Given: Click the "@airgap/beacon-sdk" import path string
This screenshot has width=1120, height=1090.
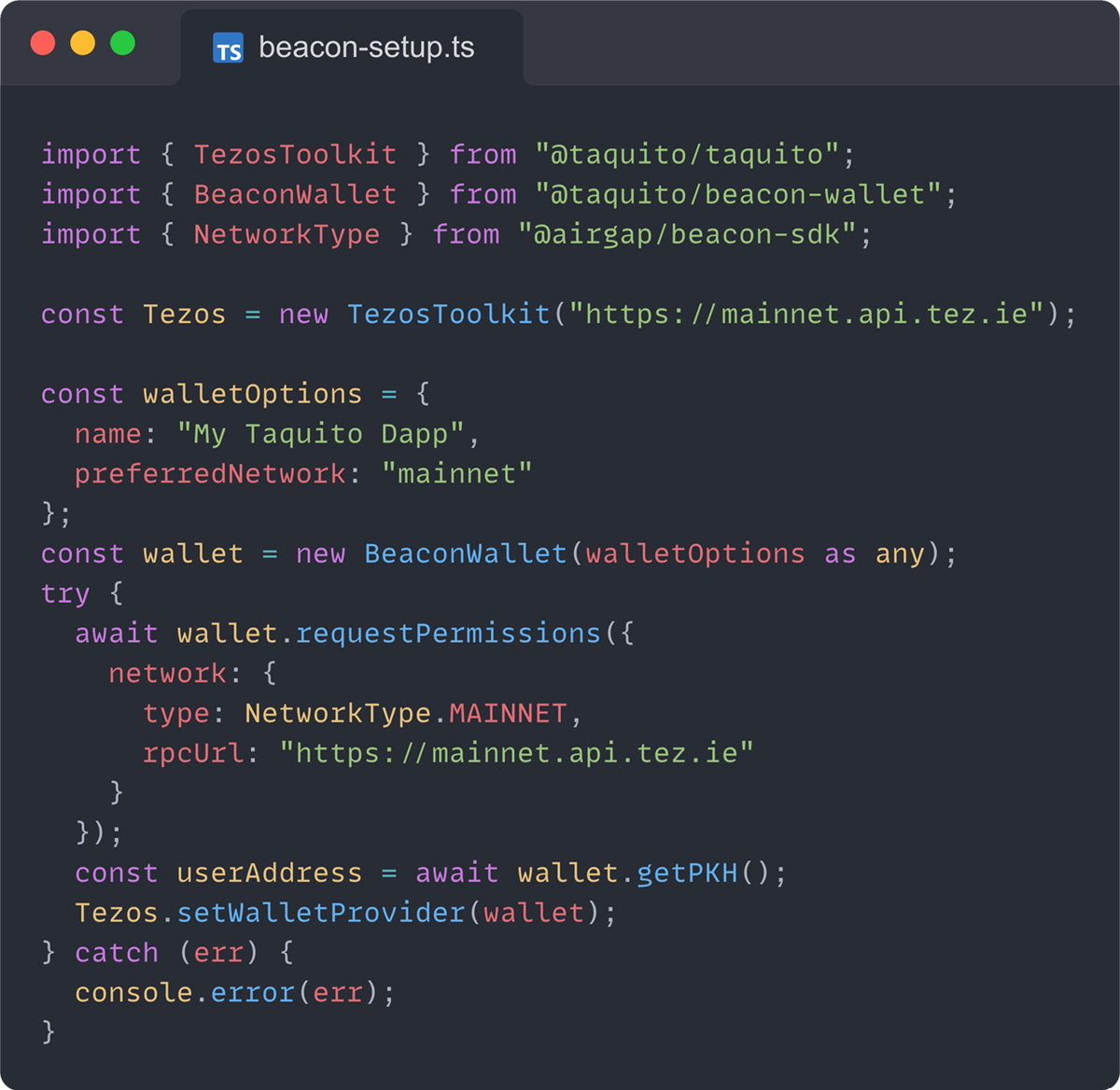Looking at the screenshot, I should point(687,234).
